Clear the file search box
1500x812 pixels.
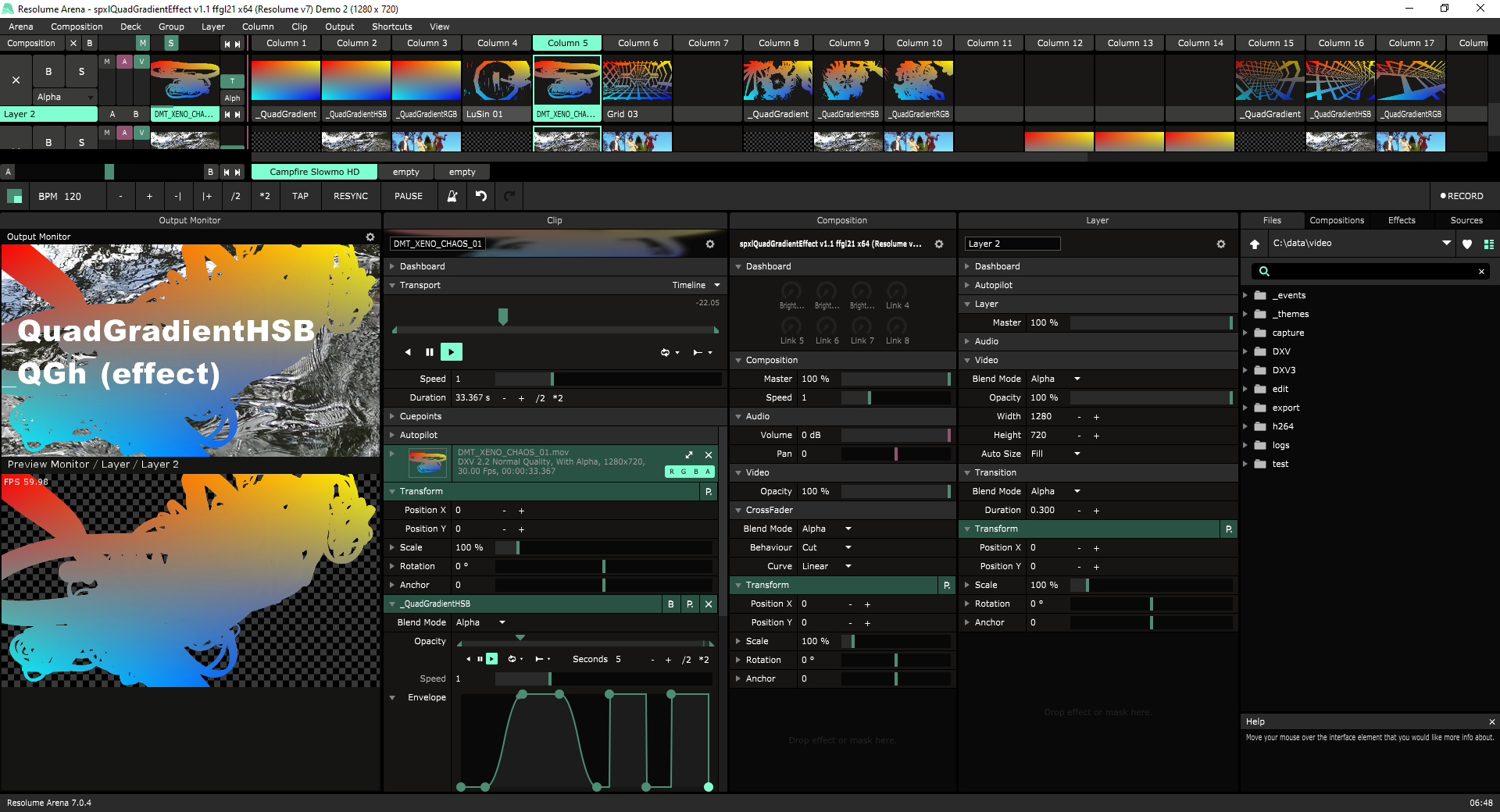[x=1481, y=271]
